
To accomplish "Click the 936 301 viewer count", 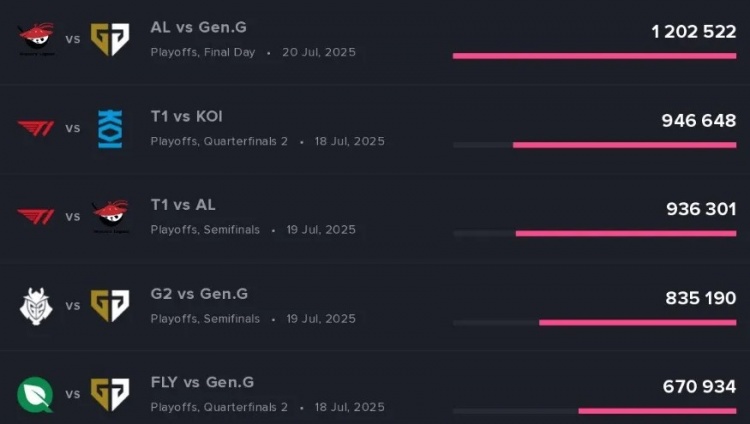I will pyautogui.click(x=701, y=209).
